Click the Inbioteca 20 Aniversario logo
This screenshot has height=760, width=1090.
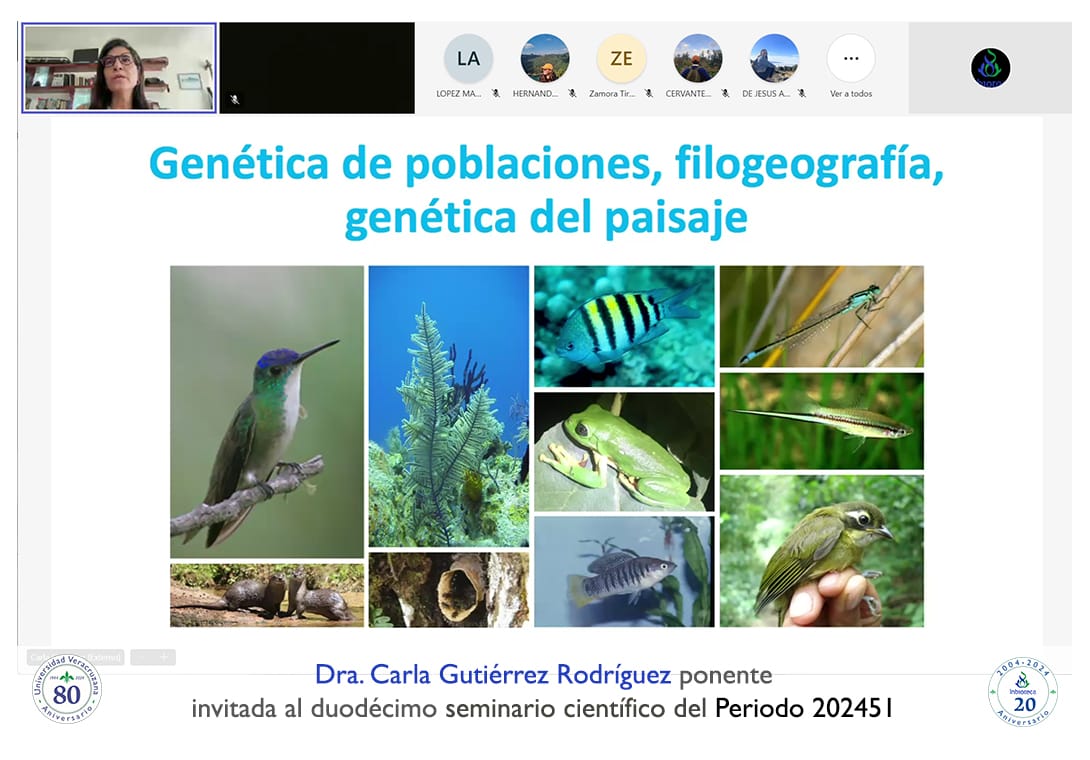tap(1022, 691)
